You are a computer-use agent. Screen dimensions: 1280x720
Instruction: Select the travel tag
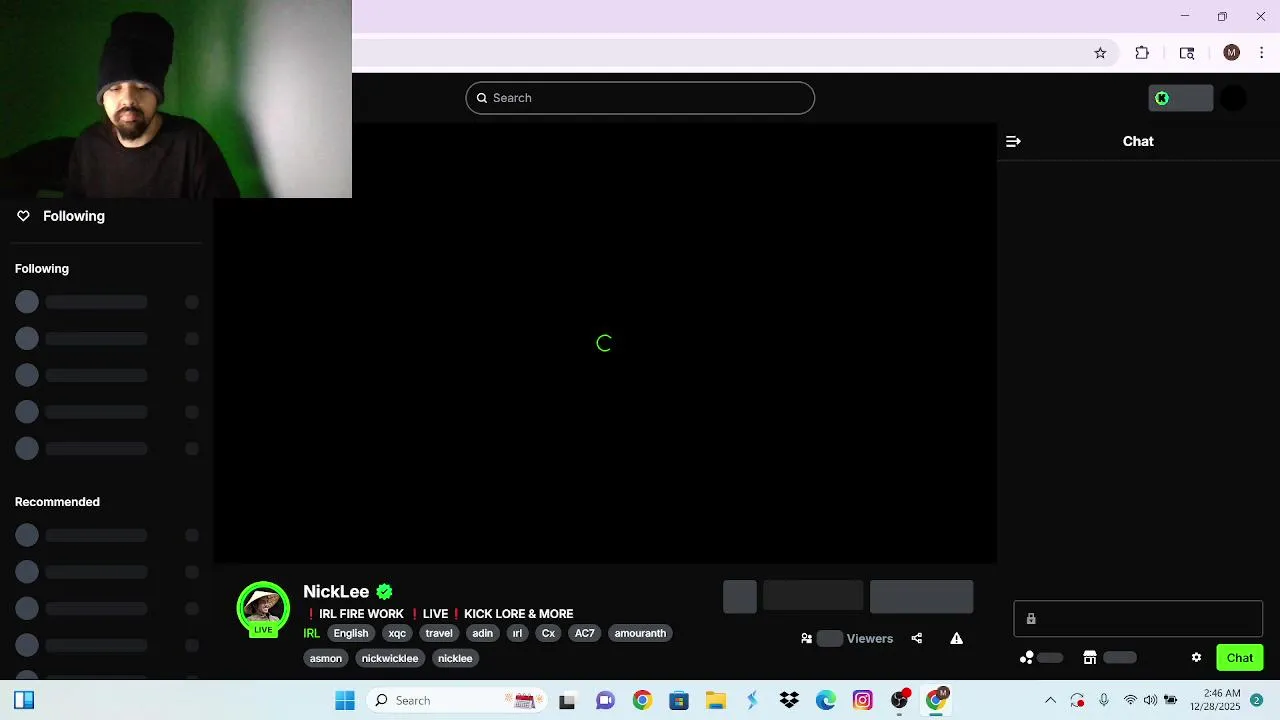point(439,633)
